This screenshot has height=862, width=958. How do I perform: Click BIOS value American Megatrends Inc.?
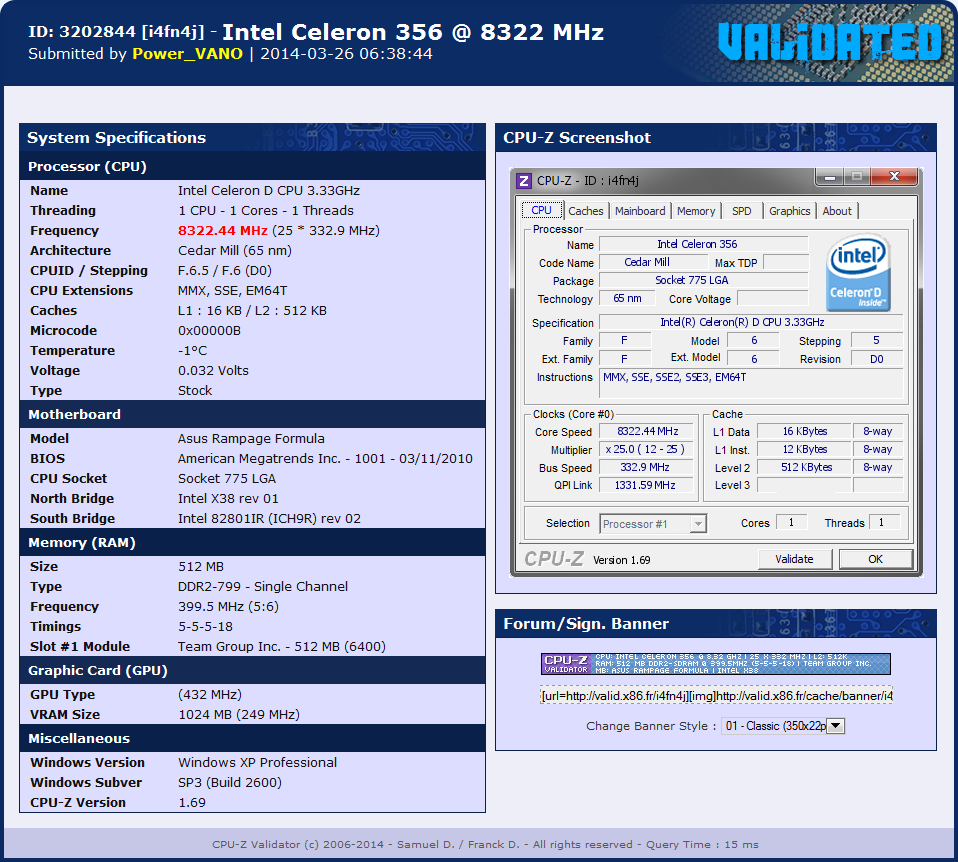(325, 459)
